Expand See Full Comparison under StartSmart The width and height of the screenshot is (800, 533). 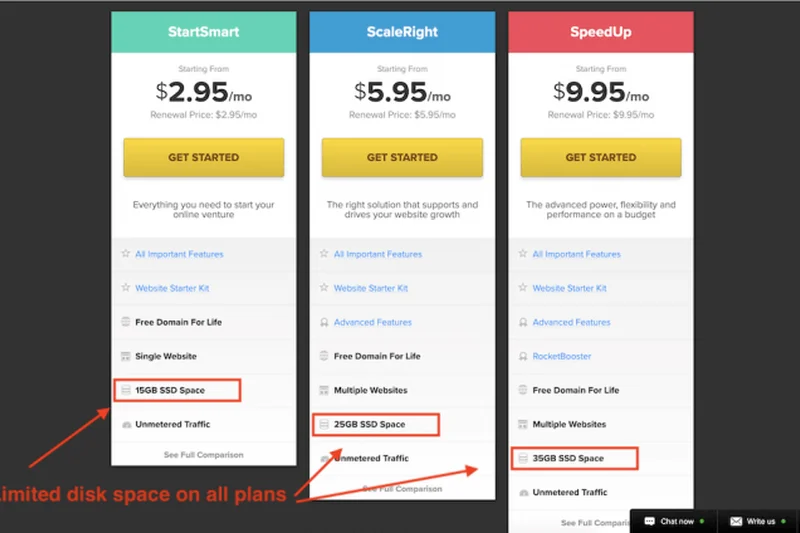tap(204, 455)
